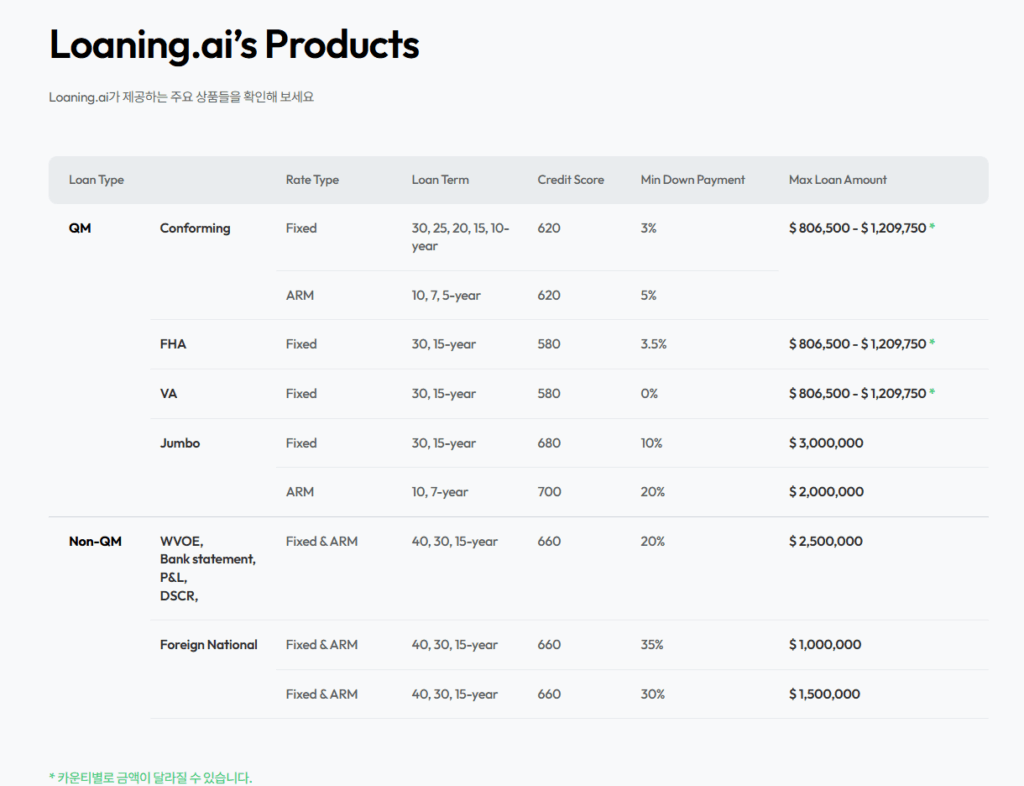This screenshot has width=1024, height=786.
Task: Select "ARM" in the 10, 7-year row
Action: [300, 492]
